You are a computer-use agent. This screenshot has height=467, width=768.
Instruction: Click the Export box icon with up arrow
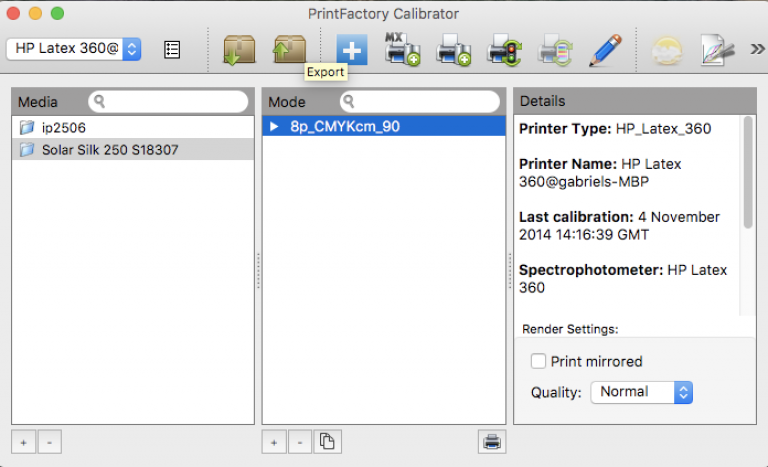(289, 49)
